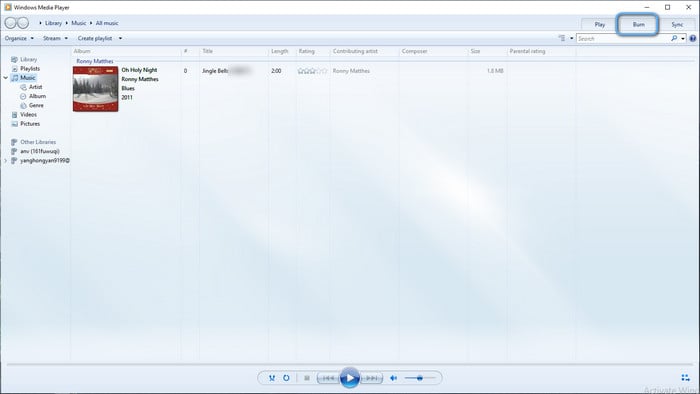Focus the Search input box

[623, 38]
